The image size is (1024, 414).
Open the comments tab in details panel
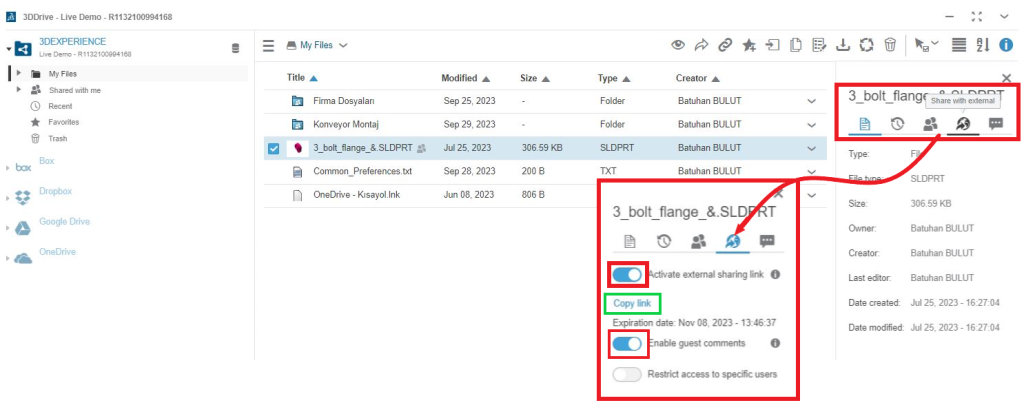[996, 124]
